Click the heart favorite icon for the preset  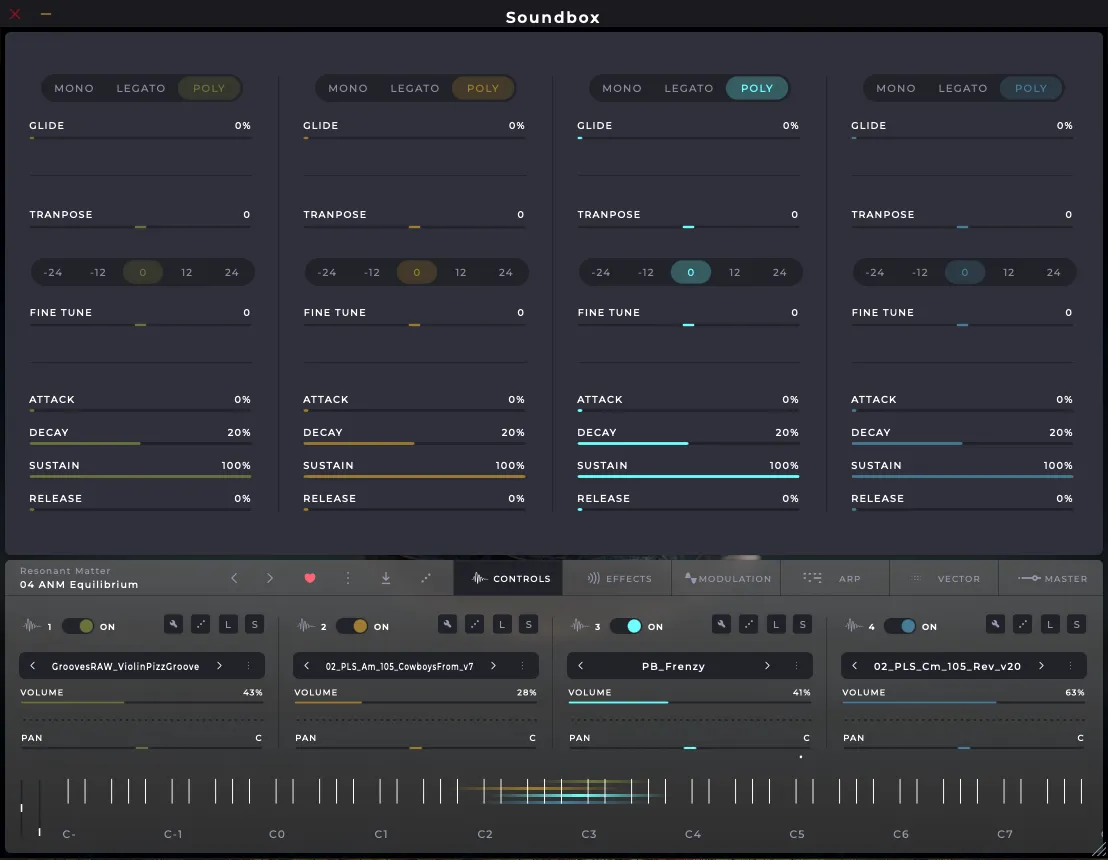[309, 578]
